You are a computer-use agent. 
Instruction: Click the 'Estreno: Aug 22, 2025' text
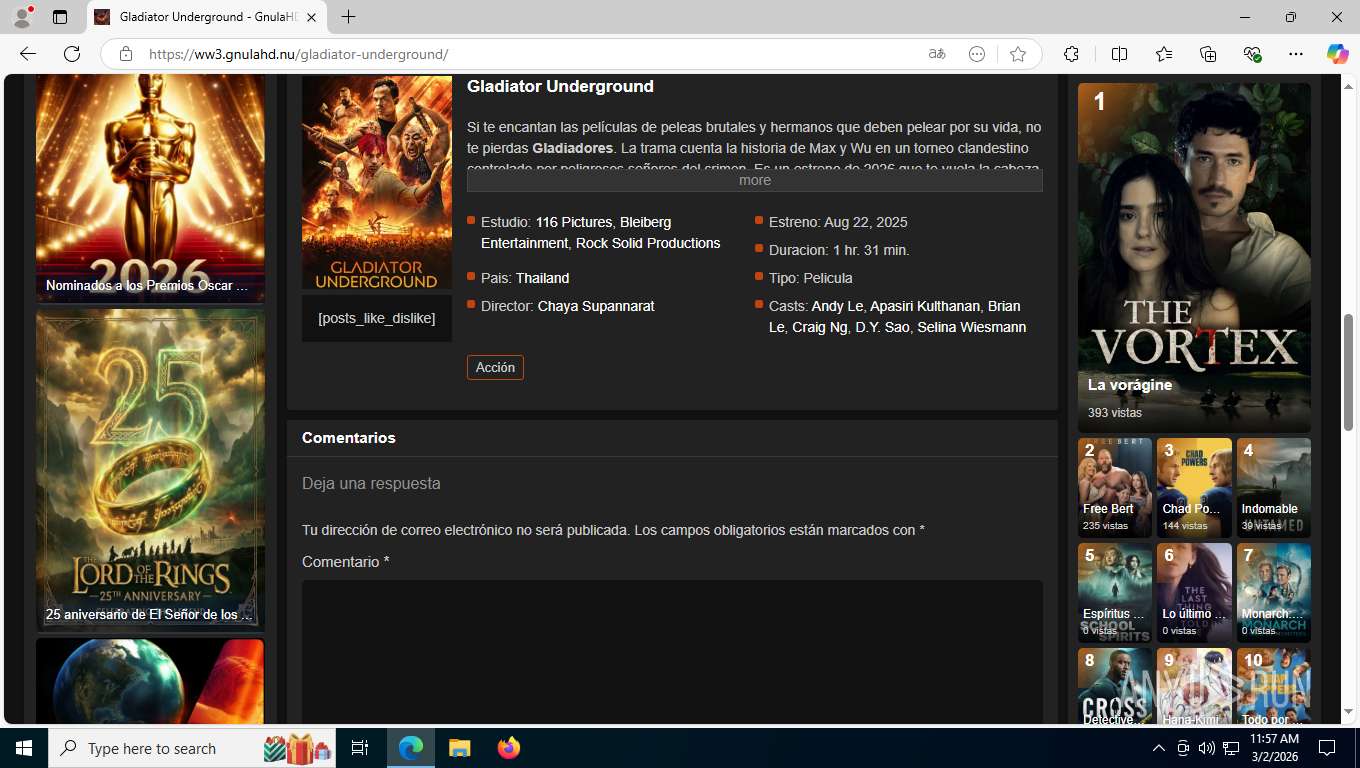[838, 222]
